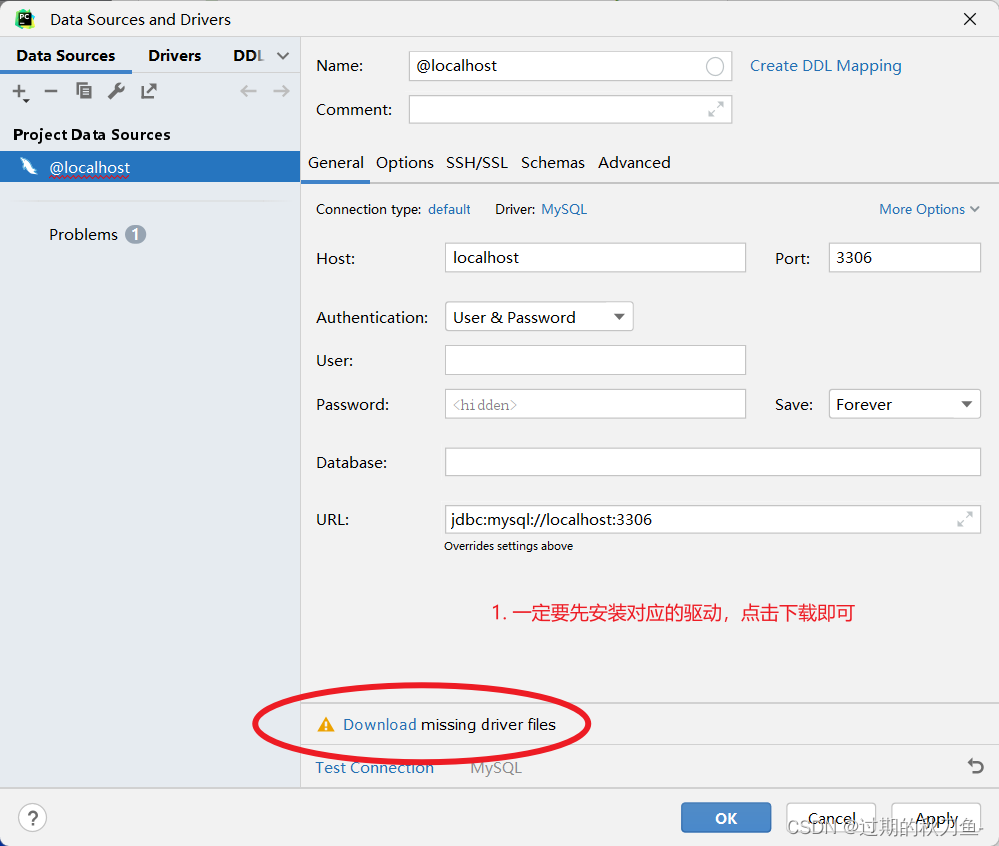Expand the URL field editor
The image size is (999, 846).
tap(965, 520)
